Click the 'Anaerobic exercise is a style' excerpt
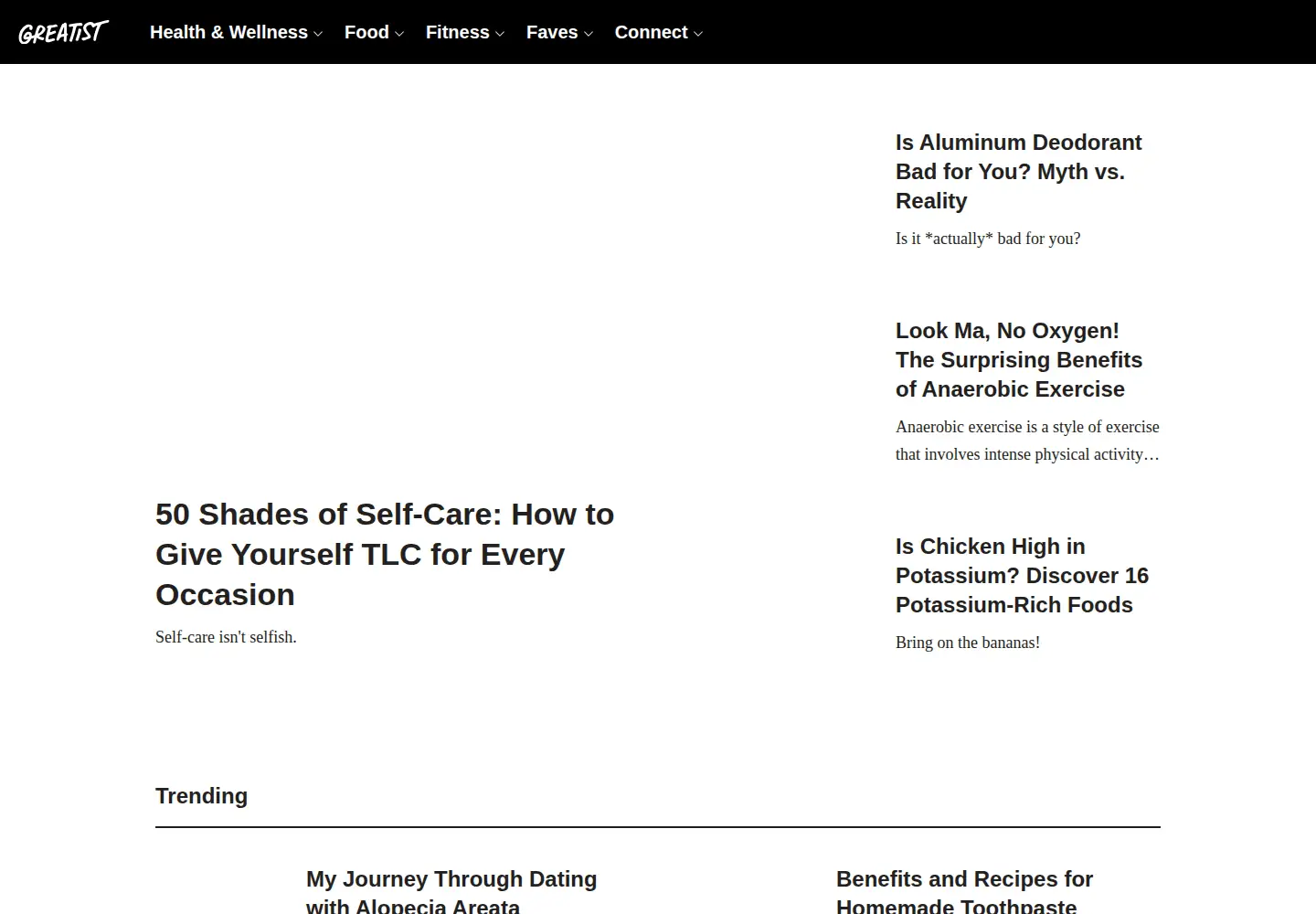Viewport: 1316px width, 914px height. point(1027,441)
